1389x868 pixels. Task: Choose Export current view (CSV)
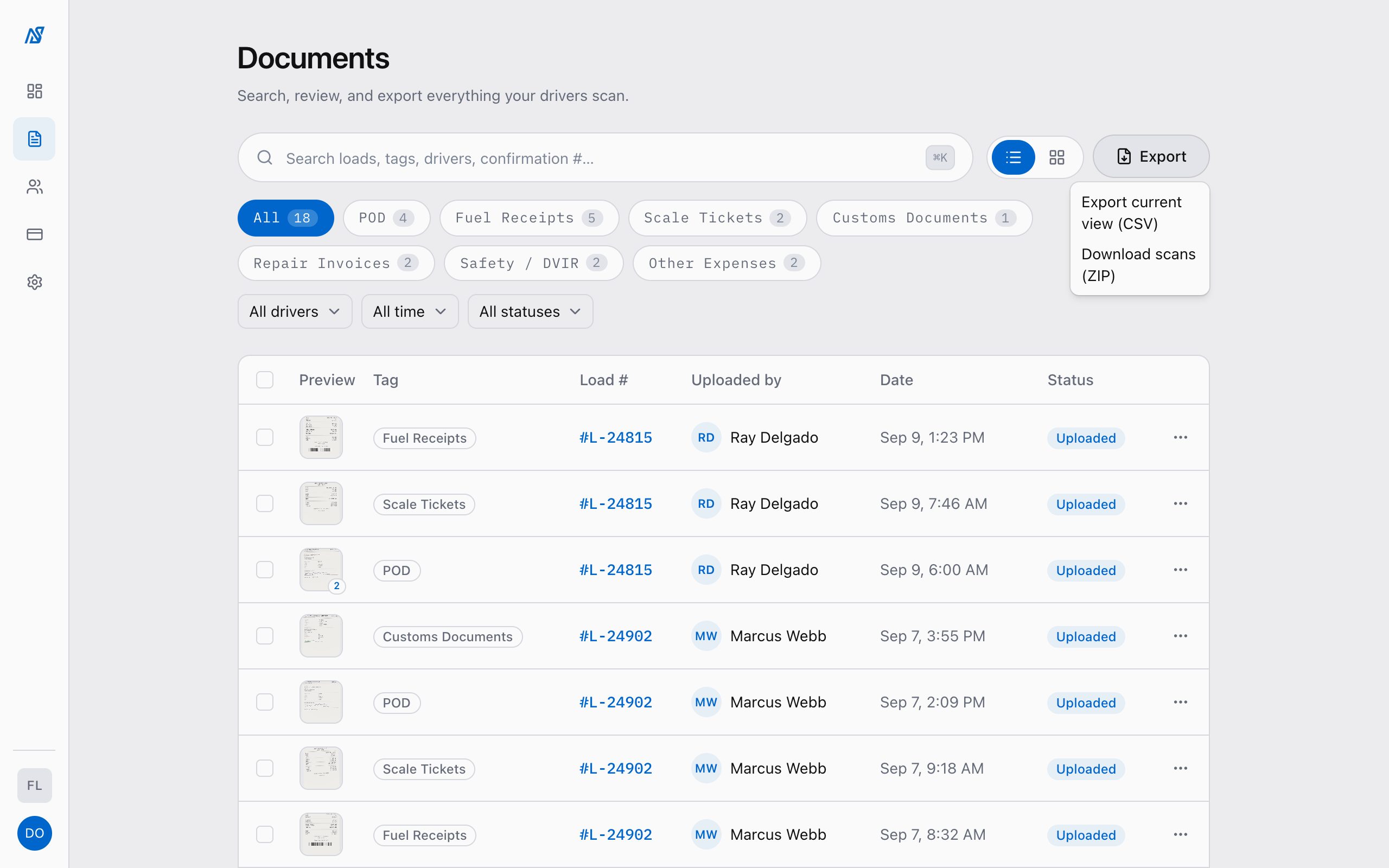[x=1139, y=213]
